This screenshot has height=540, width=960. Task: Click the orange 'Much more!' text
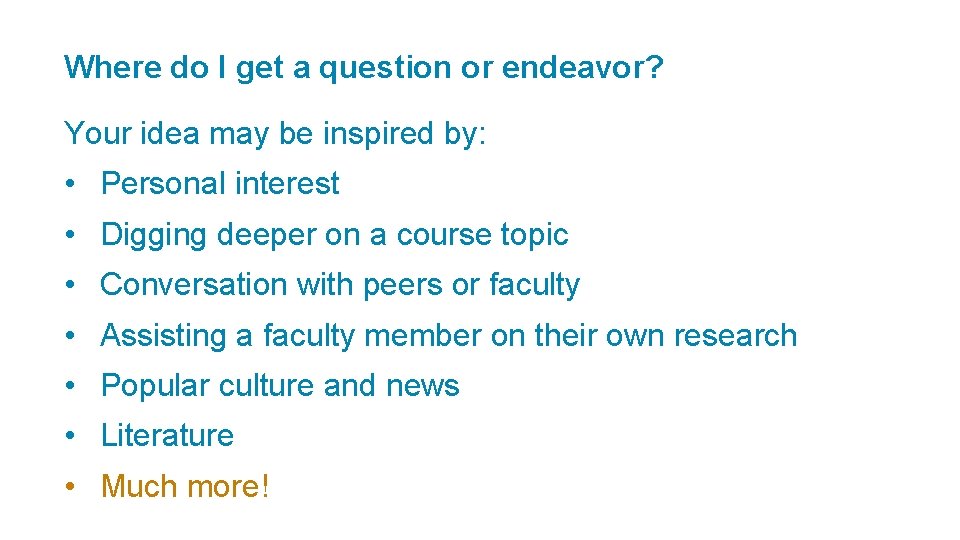coord(185,487)
